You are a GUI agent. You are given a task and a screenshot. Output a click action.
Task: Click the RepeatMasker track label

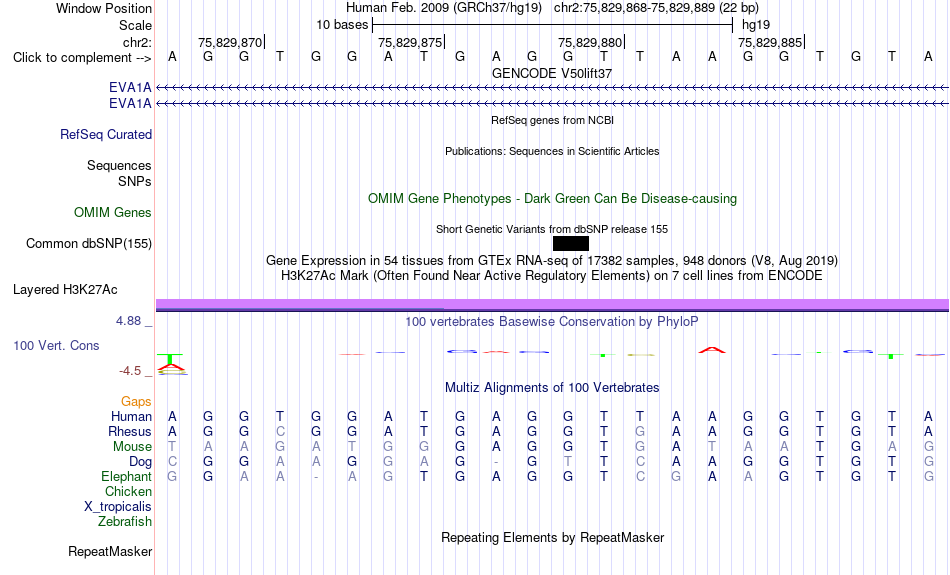pos(110,551)
